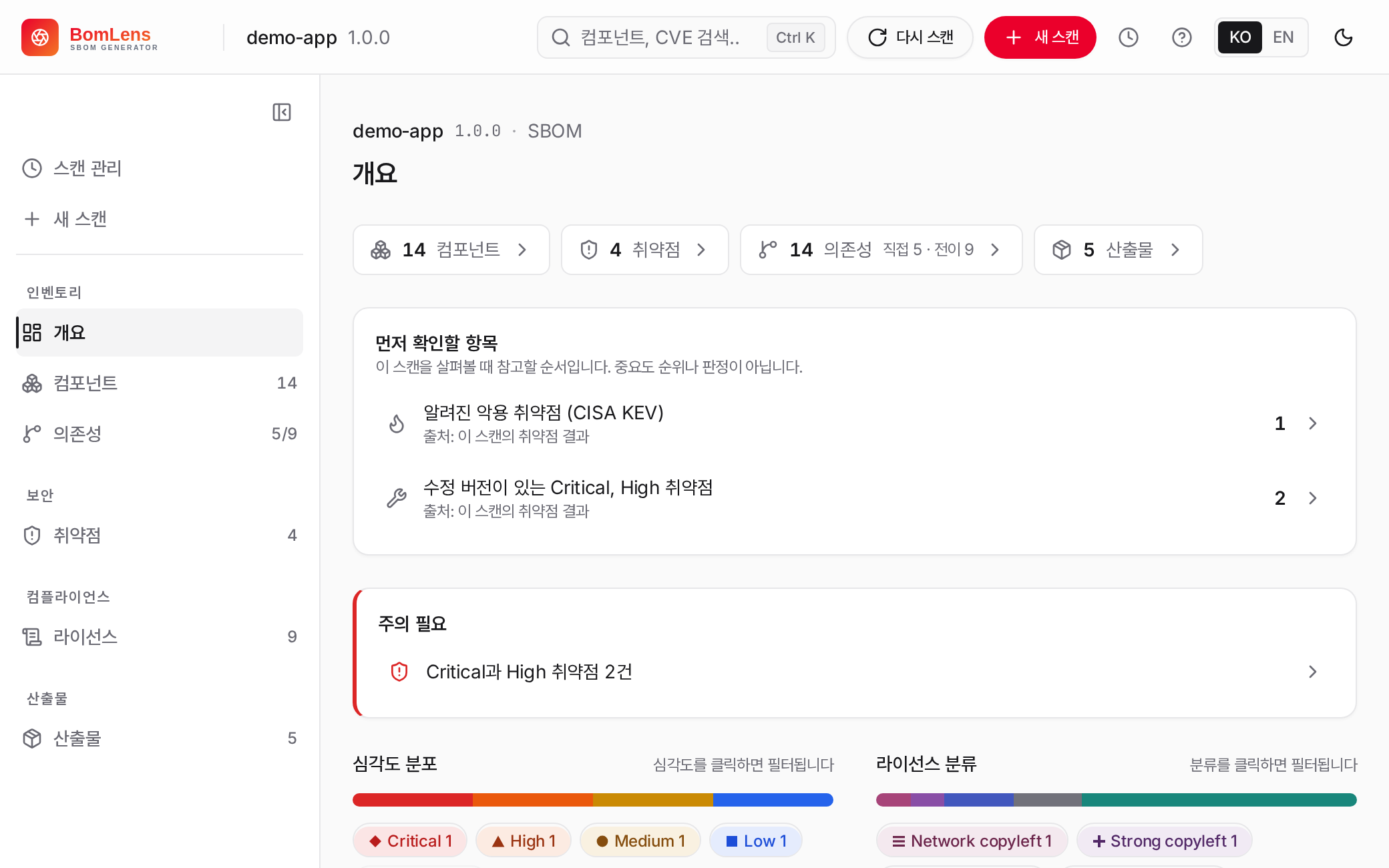Filter by Strong copyleft 1 chip
1389x868 pixels.
(1165, 841)
